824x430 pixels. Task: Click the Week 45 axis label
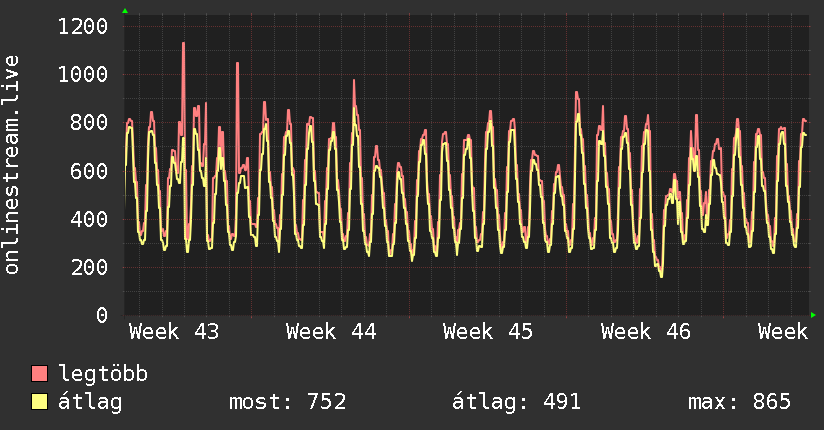click(x=488, y=332)
